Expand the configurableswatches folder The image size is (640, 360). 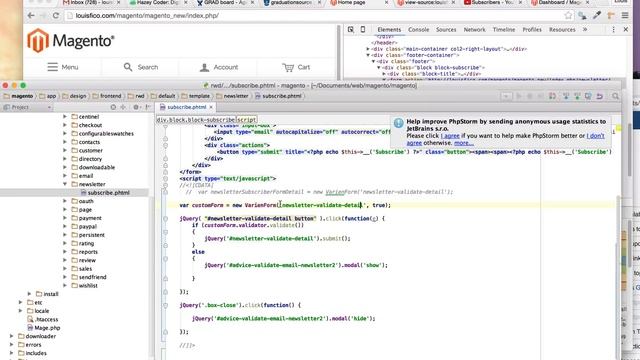click(65, 133)
